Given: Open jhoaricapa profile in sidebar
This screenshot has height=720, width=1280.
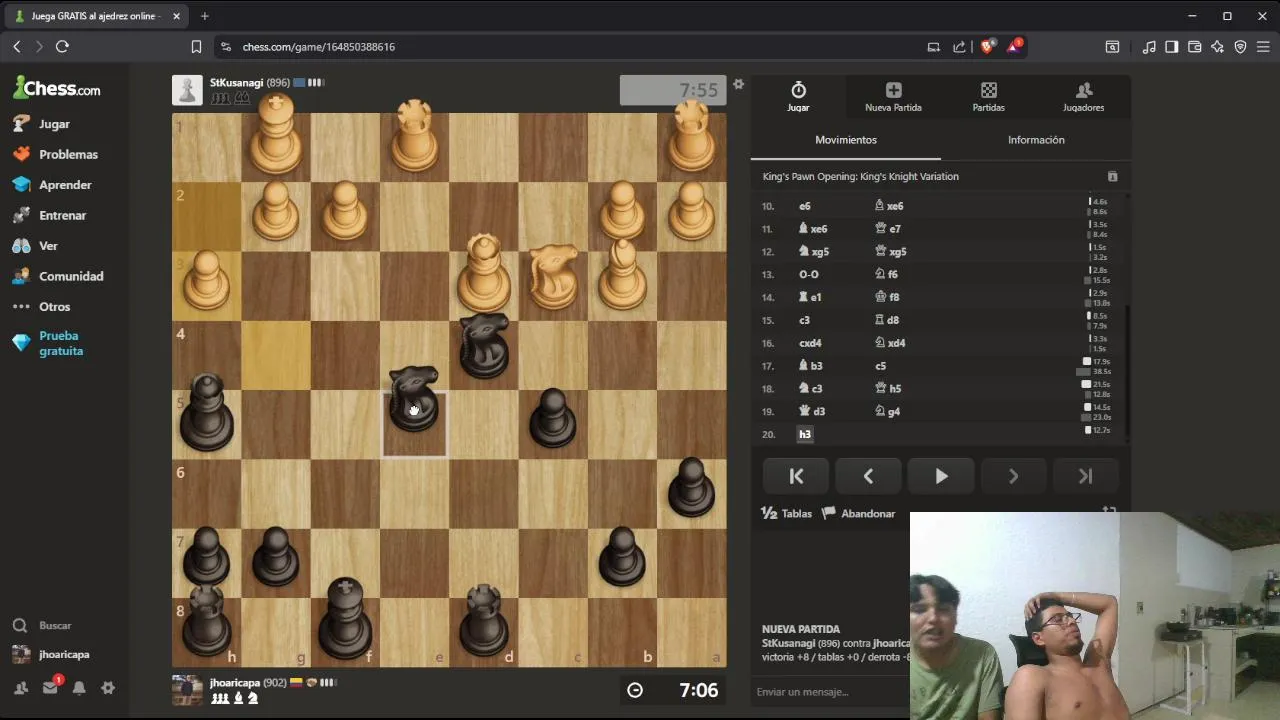Looking at the screenshot, I should point(51,654).
